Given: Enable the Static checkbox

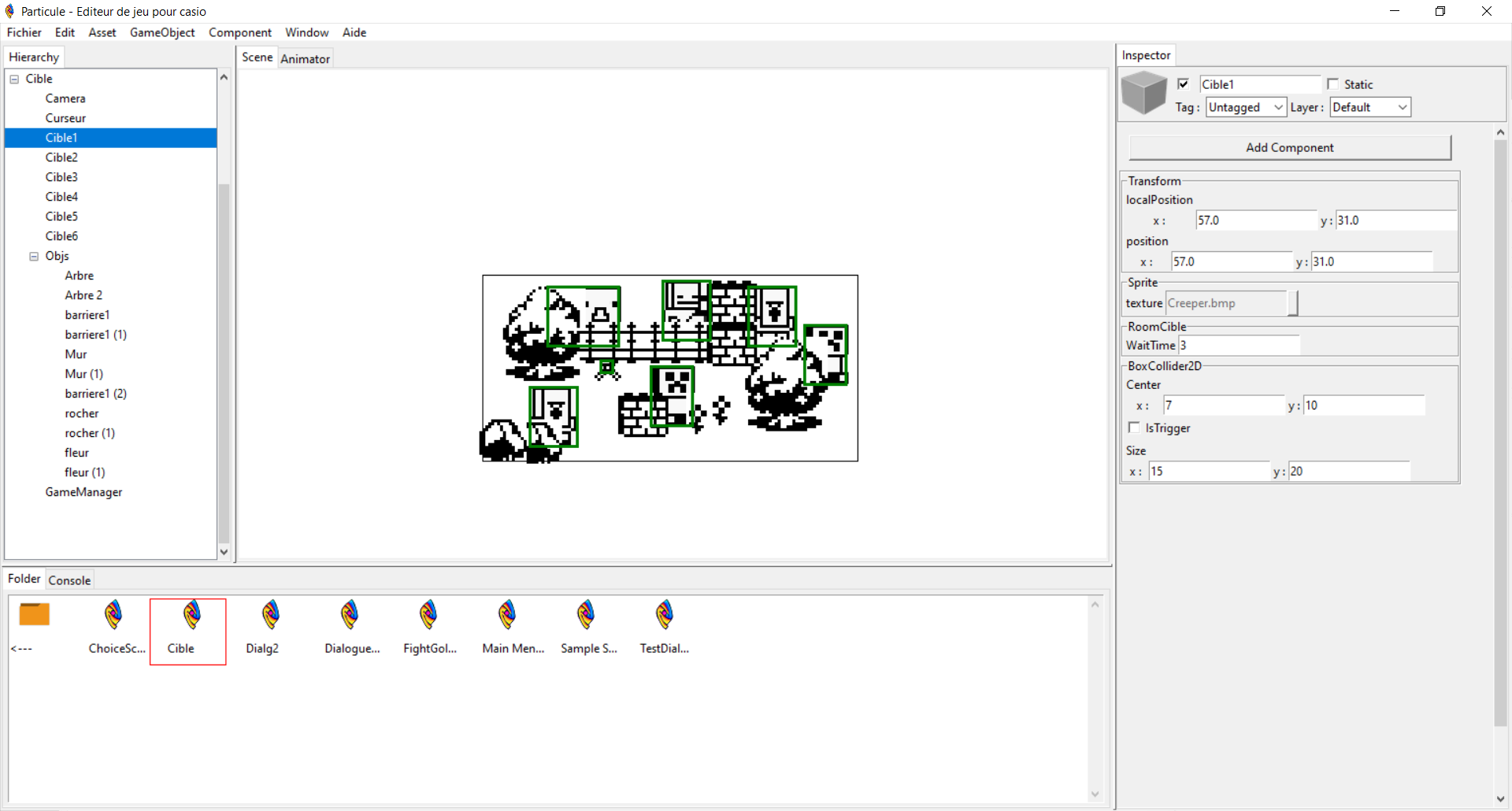Looking at the screenshot, I should (1332, 84).
